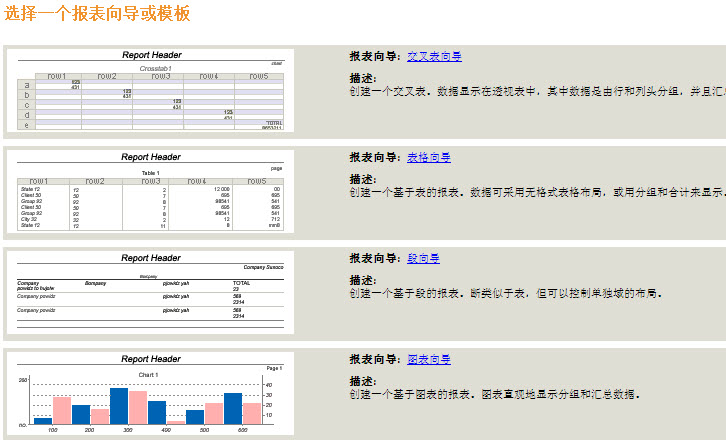Open the 交叉表向导 link
The height and width of the screenshot is (440, 726).
(x=434, y=57)
